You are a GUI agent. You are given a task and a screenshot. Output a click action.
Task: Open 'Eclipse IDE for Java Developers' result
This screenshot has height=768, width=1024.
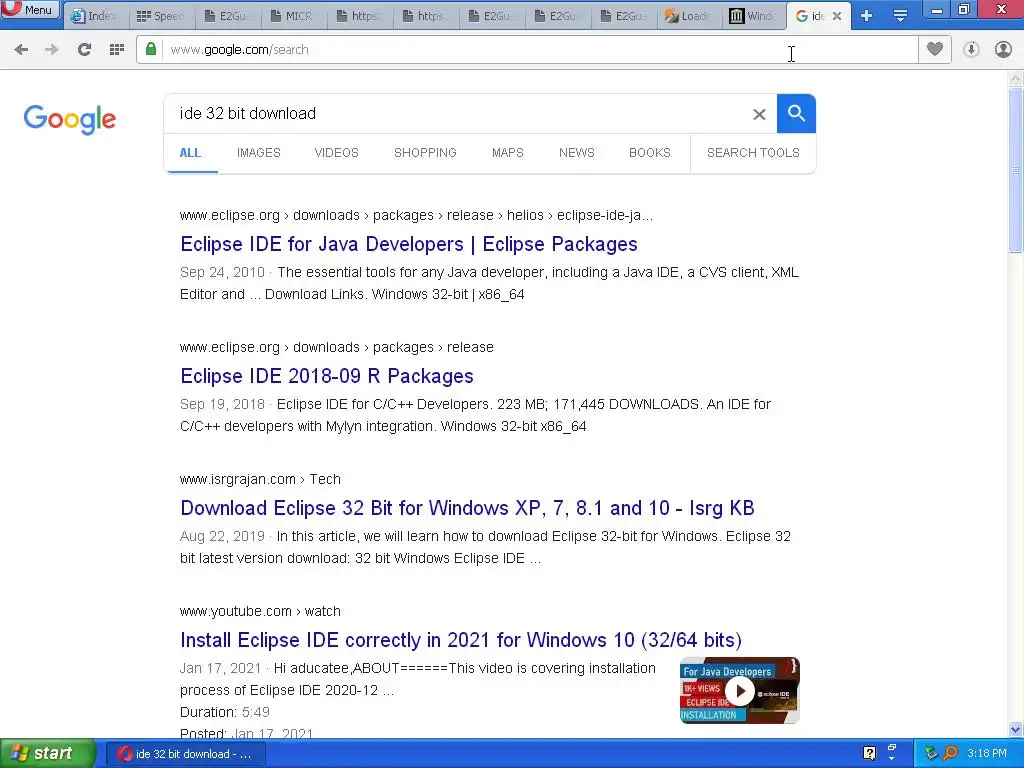409,244
